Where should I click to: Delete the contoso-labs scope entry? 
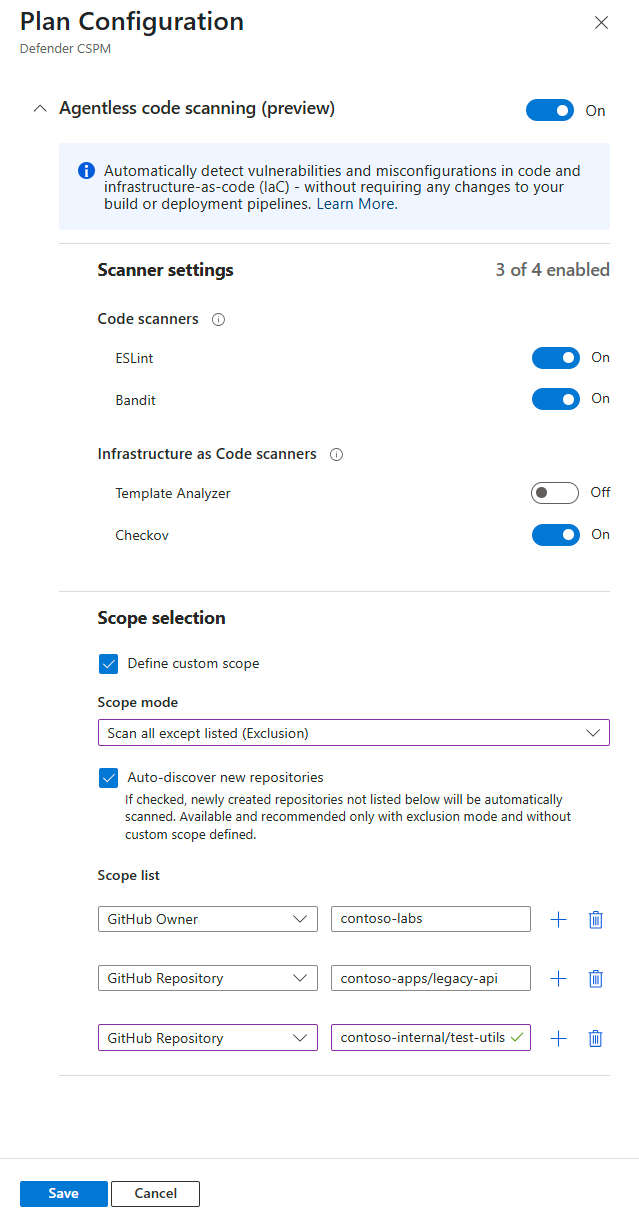596,920
